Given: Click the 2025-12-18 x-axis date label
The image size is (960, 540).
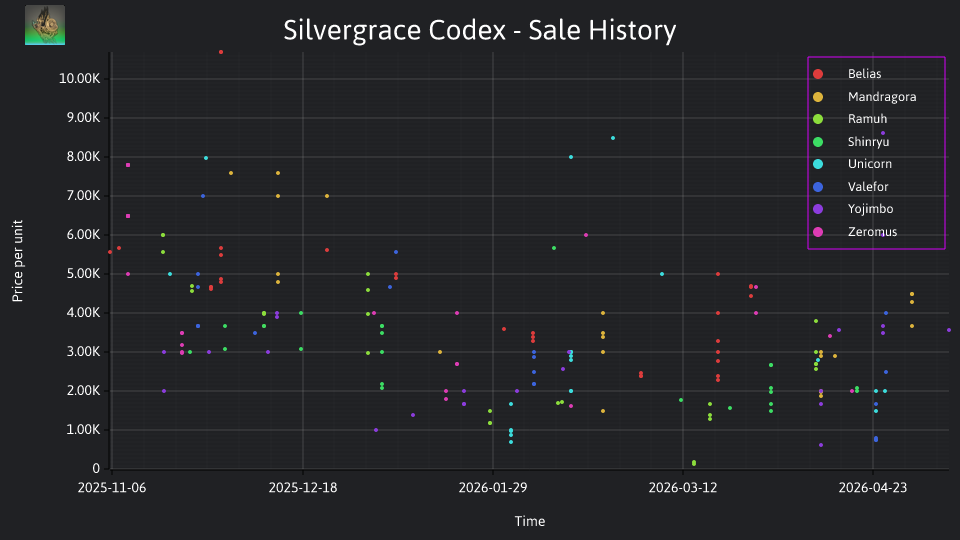Looking at the screenshot, I should [302, 488].
